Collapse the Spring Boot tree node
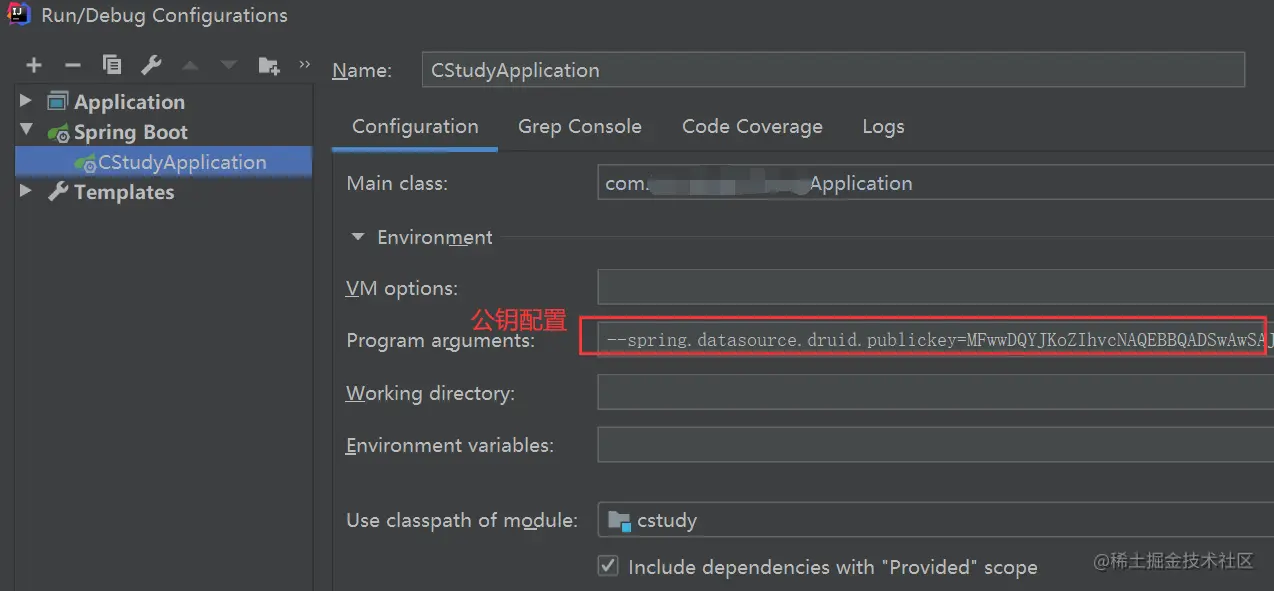The width and height of the screenshot is (1274, 591). point(26,131)
